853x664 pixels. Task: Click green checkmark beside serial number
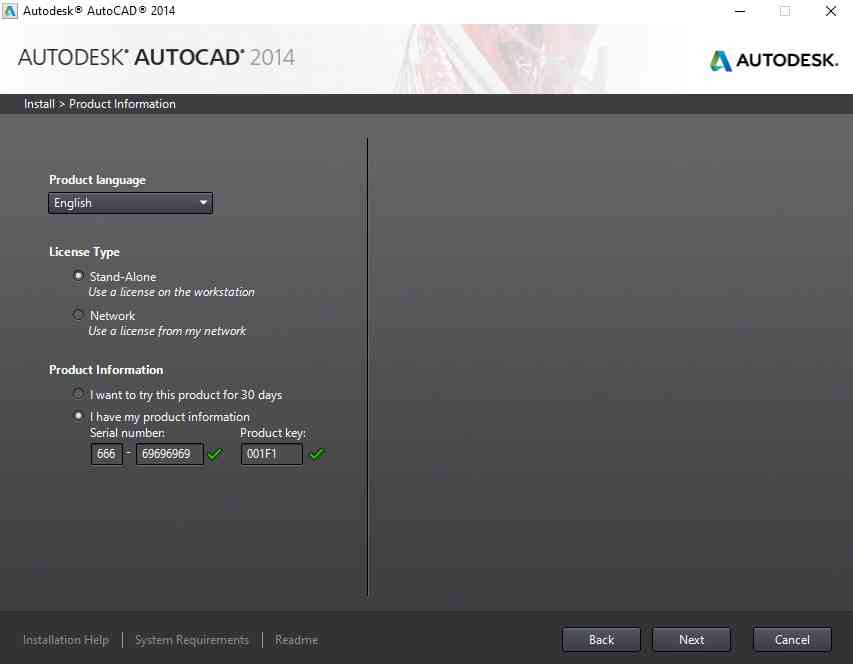pyautogui.click(x=214, y=454)
